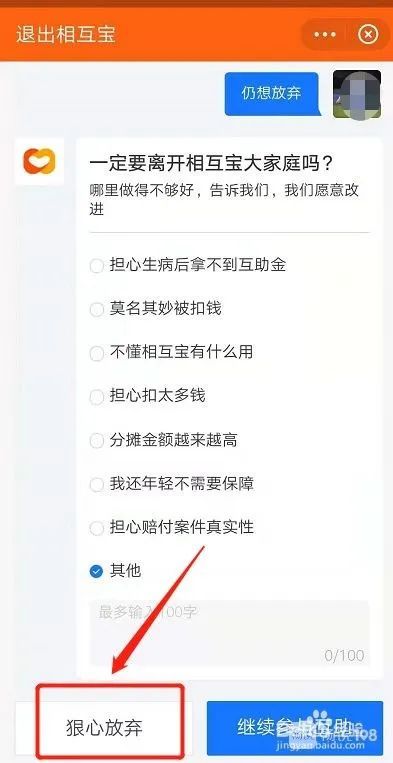This screenshot has height=763, width=393.
Task: Tap the 退出相互宝 title
Action: coord(66,35)
